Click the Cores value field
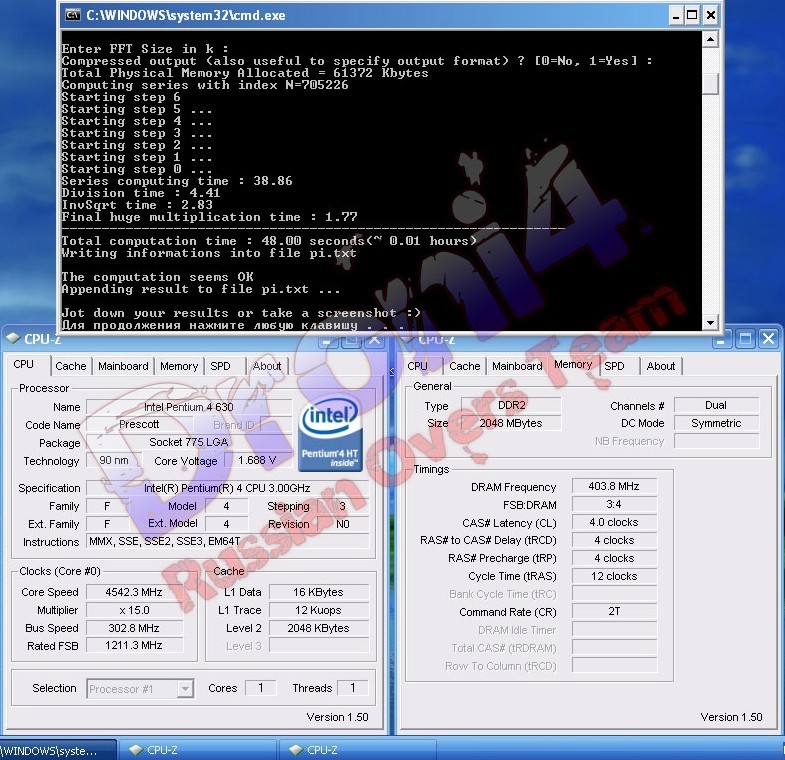The height and width of the screenshot is (760, 785). point(260,688)
